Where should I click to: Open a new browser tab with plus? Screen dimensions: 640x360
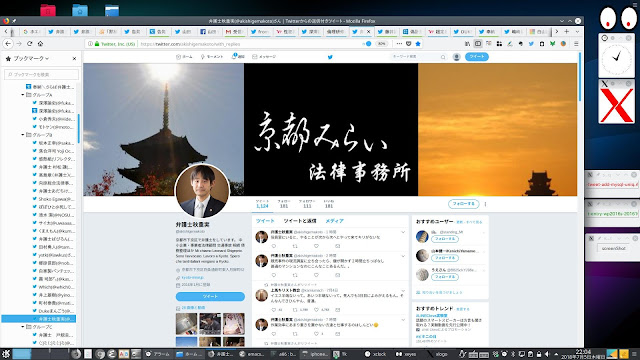[567, 31]
